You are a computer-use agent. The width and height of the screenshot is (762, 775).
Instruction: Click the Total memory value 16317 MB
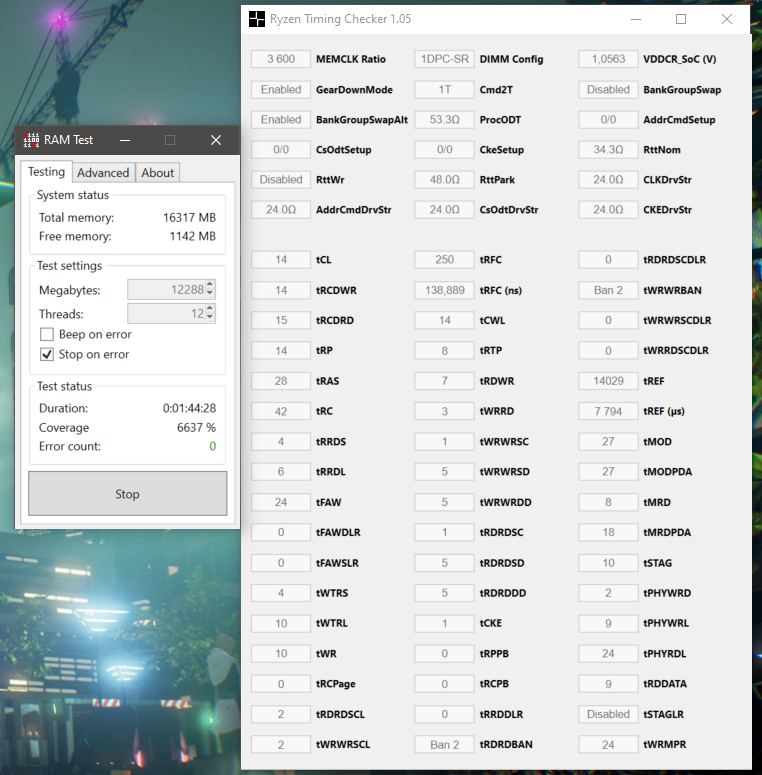click(x=189, y=217)
